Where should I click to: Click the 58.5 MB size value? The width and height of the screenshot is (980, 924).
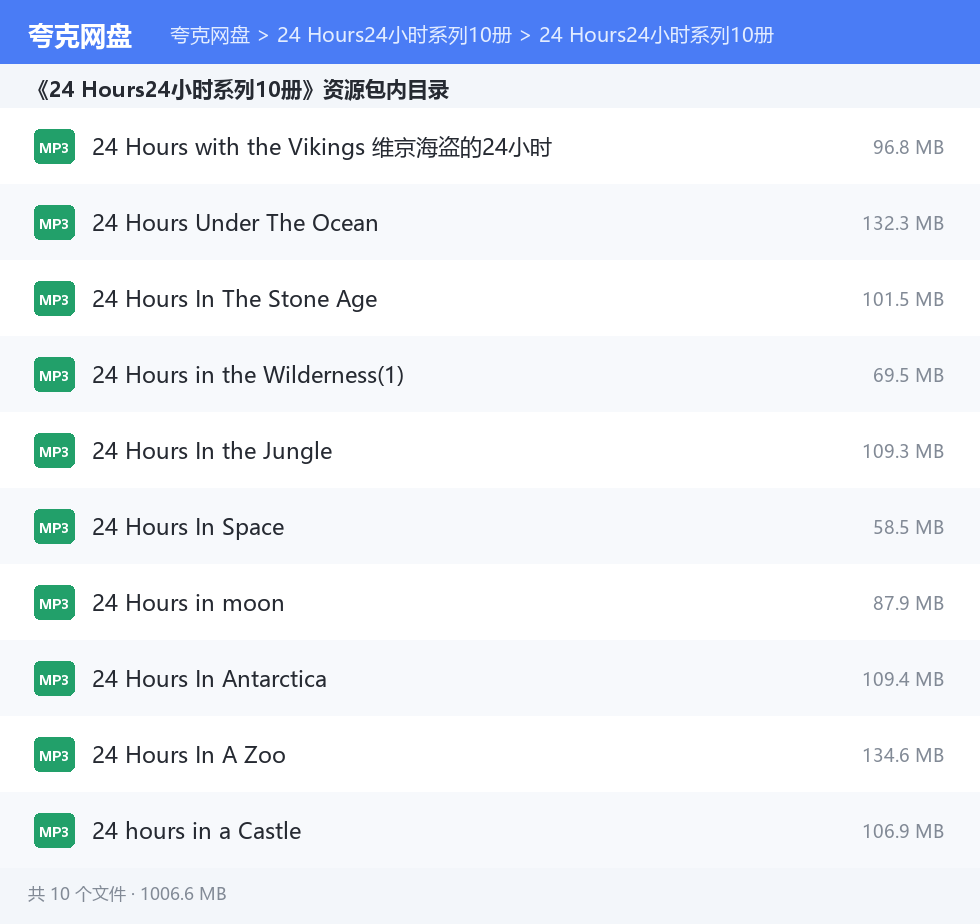click(x=908, y=527)
